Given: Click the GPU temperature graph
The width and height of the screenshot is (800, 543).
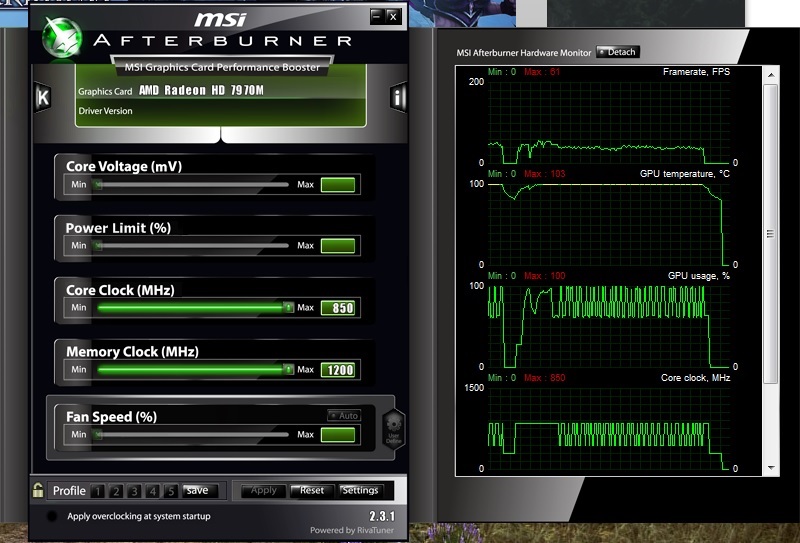Looking at the screenshot, I should click(609, 225).
